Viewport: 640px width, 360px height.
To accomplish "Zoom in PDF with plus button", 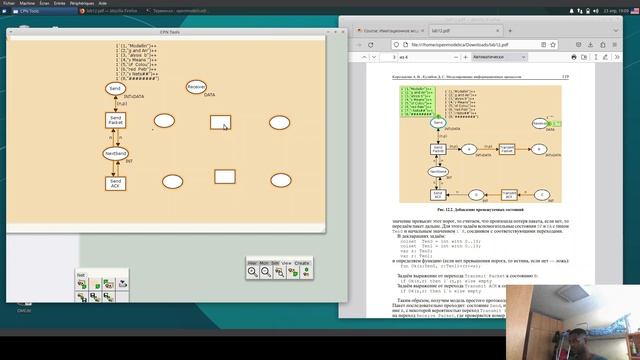I will [x=465, y=57].
